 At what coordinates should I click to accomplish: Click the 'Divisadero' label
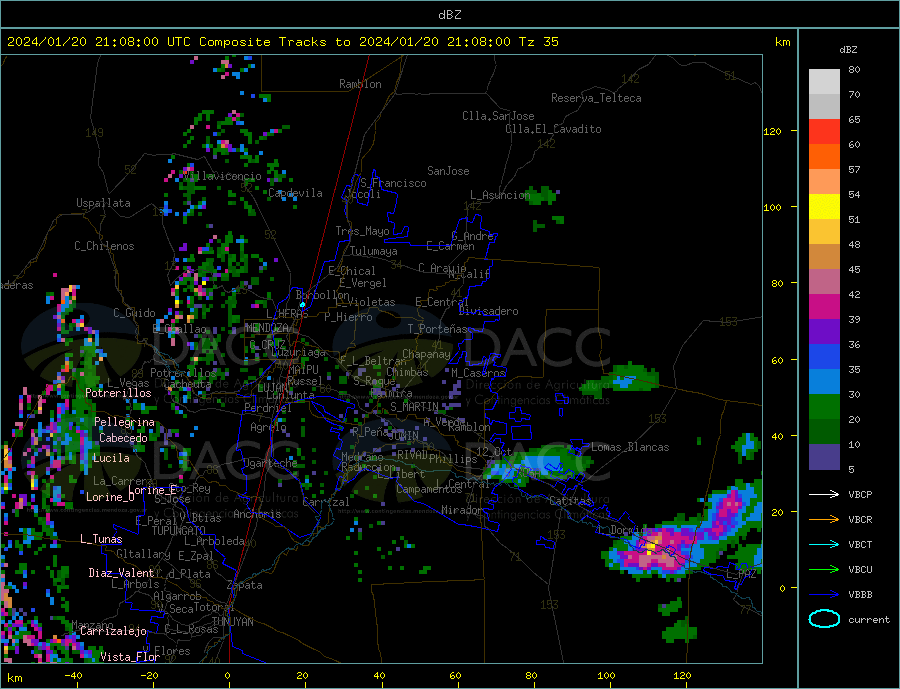488,311
